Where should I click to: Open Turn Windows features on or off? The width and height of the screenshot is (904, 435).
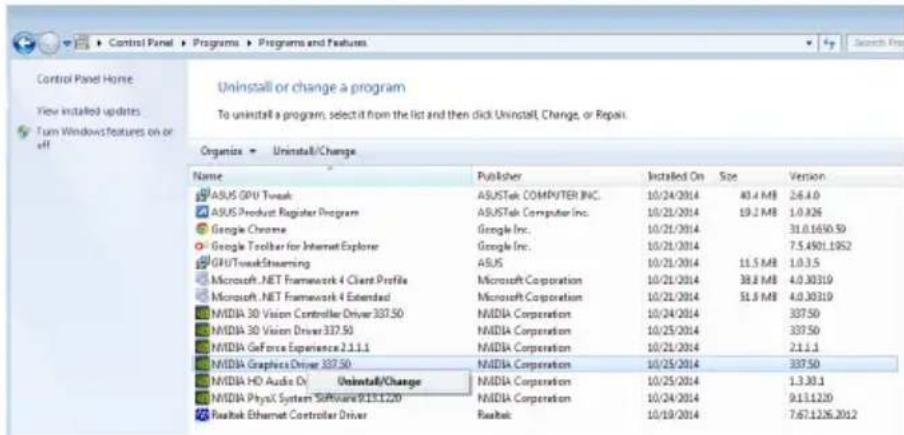(104, 138)
